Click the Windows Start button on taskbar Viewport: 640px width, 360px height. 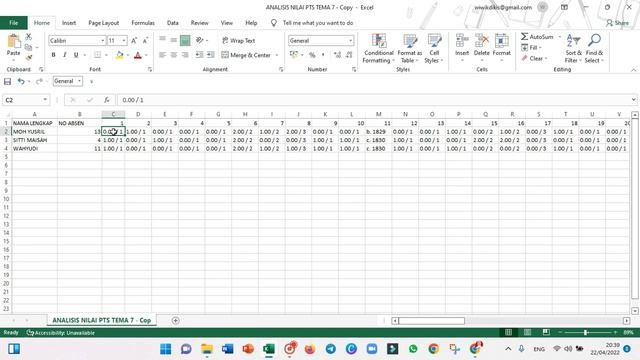[x=166, y=349]
